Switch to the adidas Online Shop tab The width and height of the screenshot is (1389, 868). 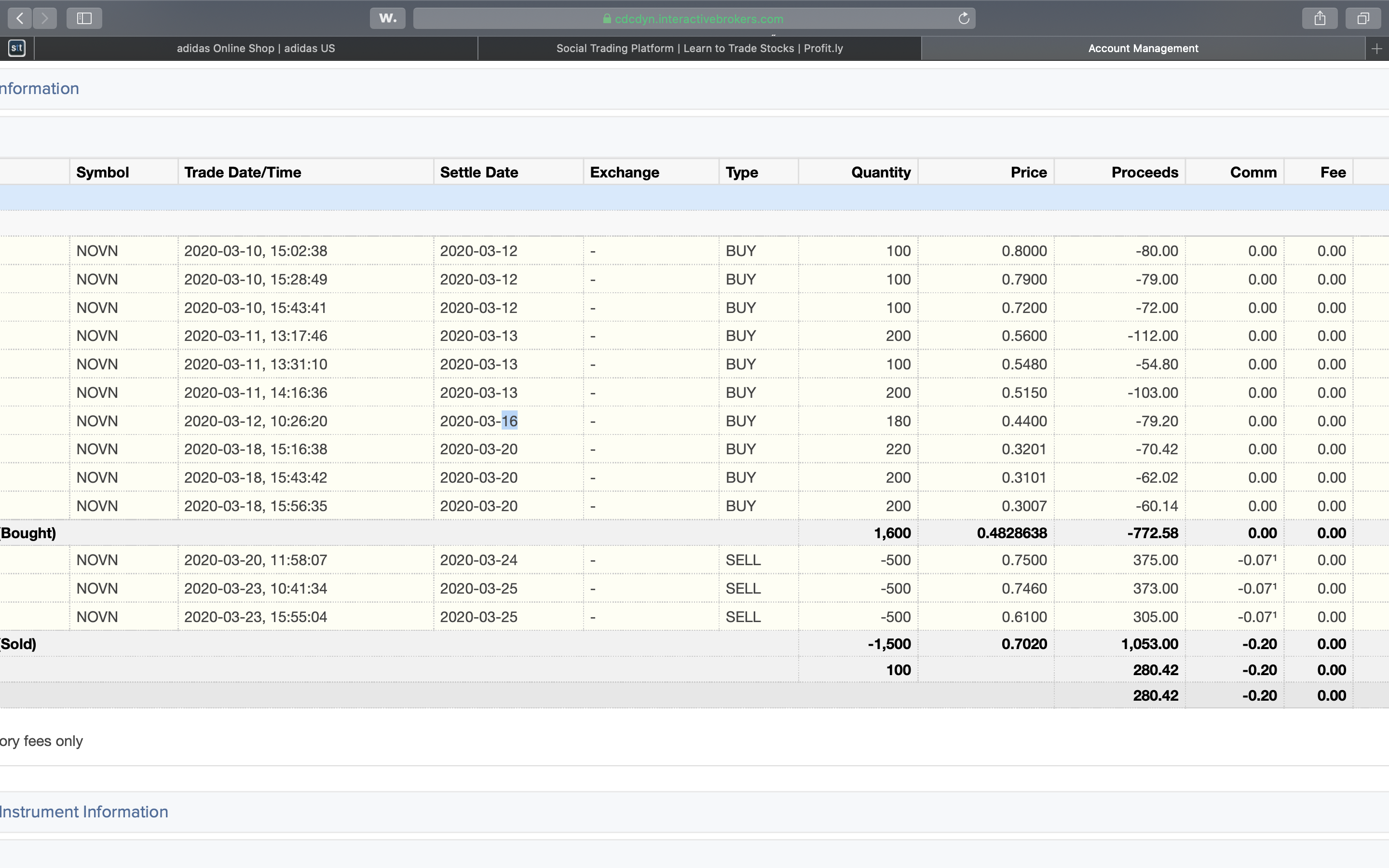tap(256, 49)
